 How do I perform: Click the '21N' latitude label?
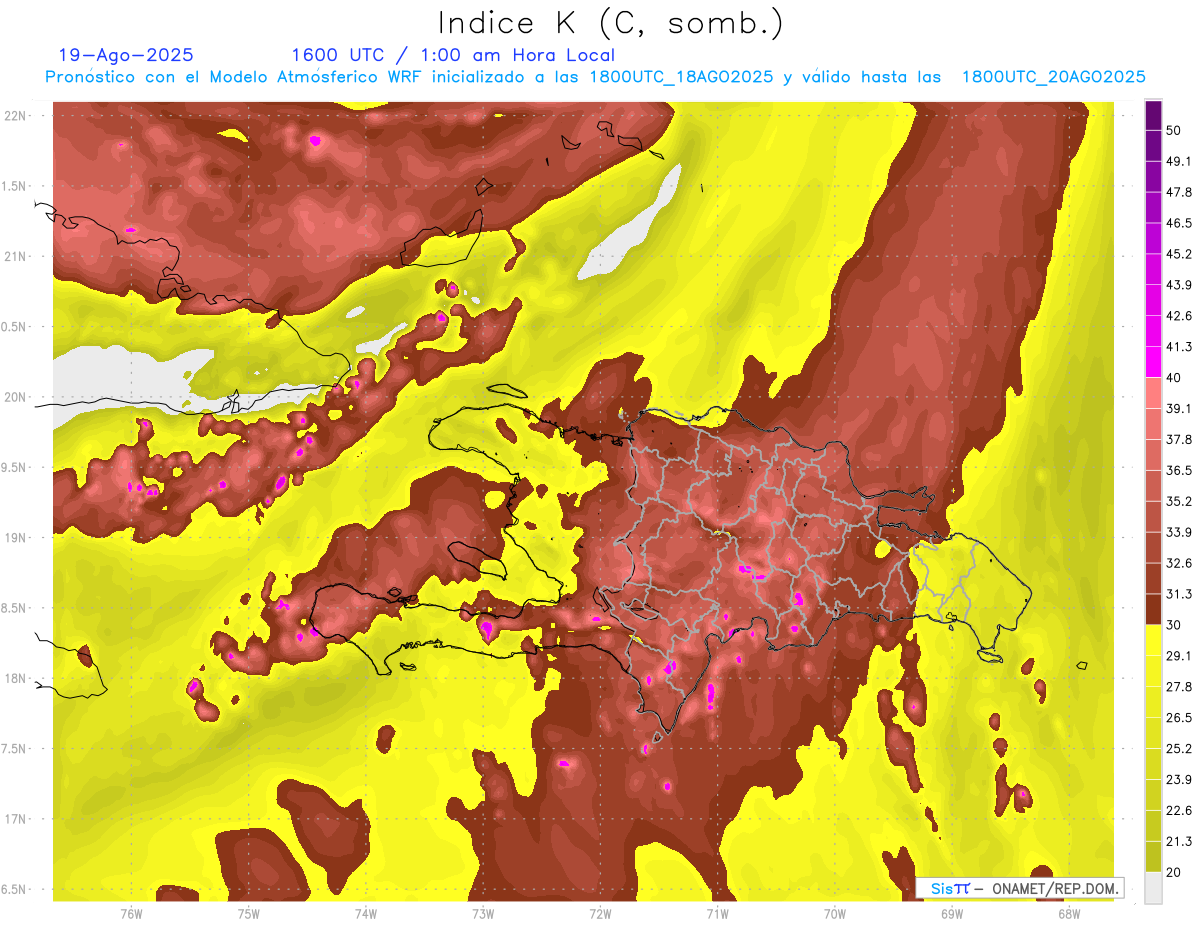[x=15, y=257]
